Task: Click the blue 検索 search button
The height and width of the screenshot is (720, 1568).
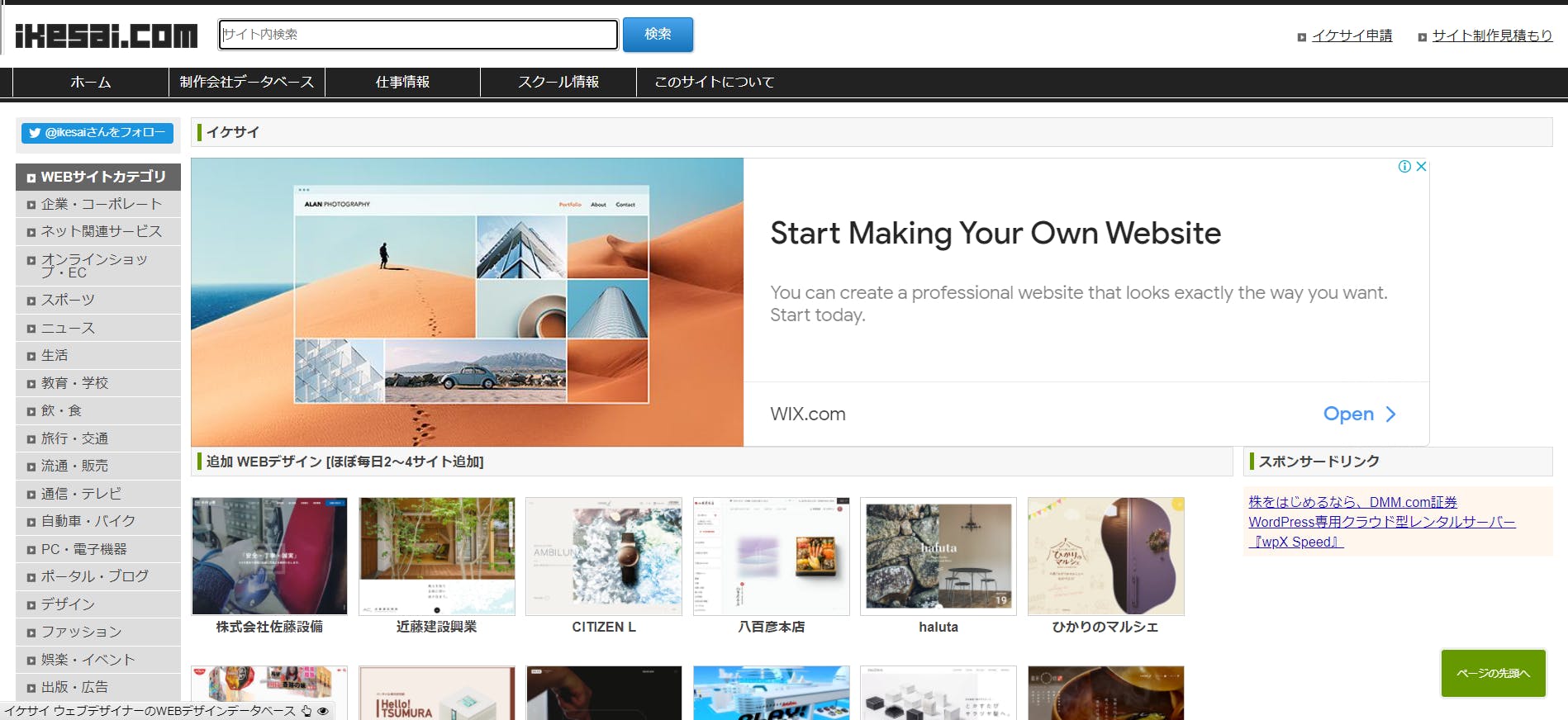Action: 658,34
